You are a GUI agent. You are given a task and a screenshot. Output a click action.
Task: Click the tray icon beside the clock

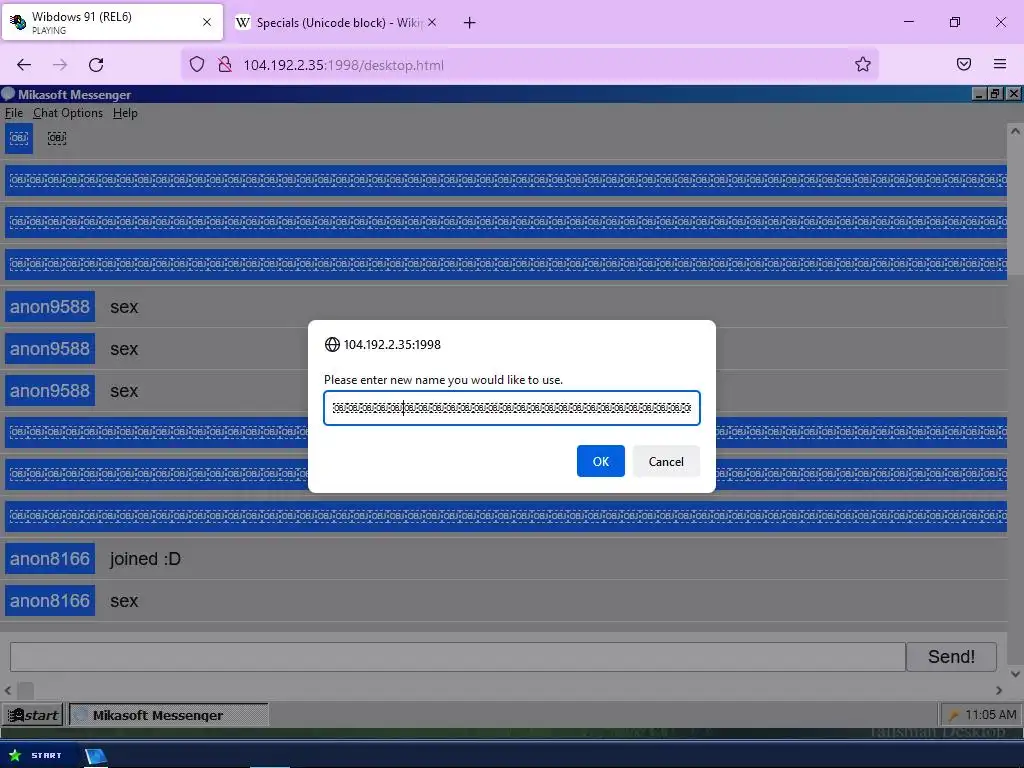(953, 714)
